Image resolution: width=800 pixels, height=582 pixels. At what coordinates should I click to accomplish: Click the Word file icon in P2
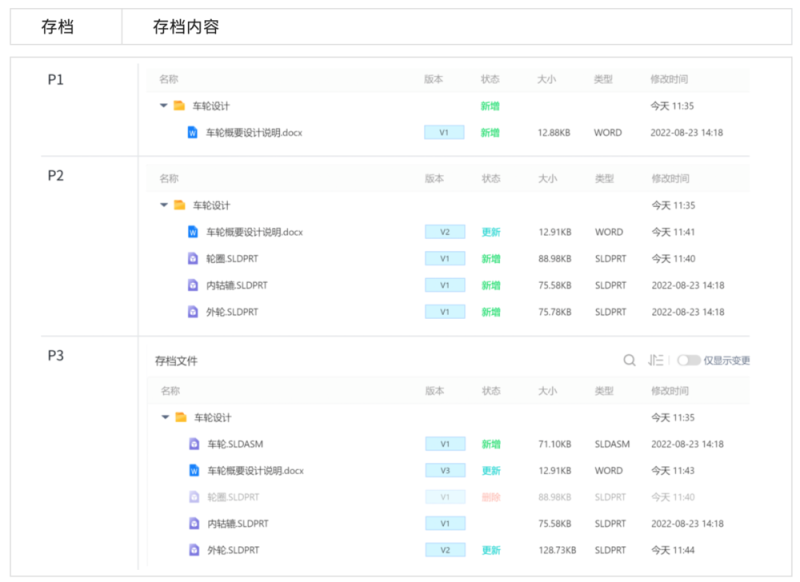[194, 232]
